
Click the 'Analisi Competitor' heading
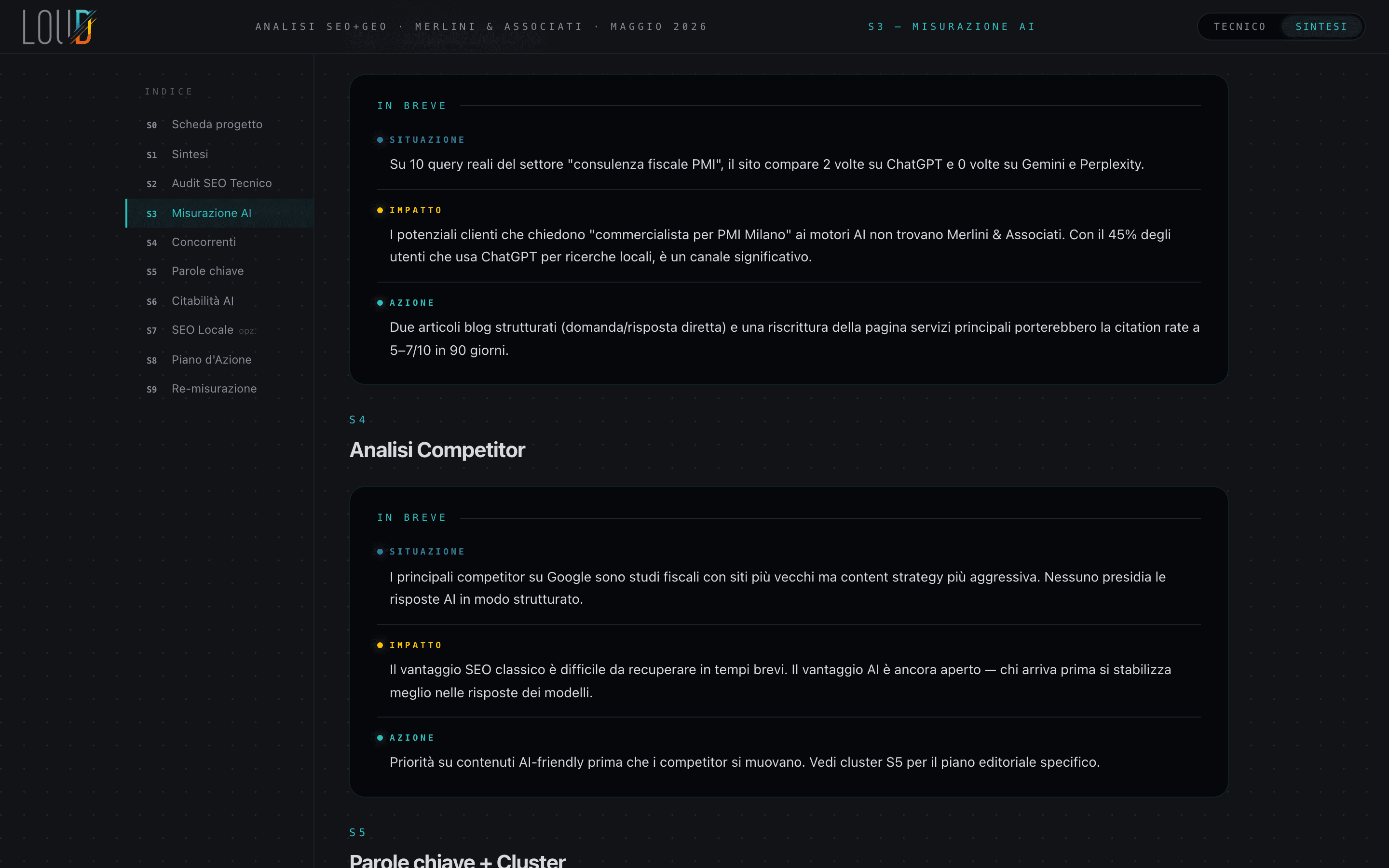click(x=437, y=450)
